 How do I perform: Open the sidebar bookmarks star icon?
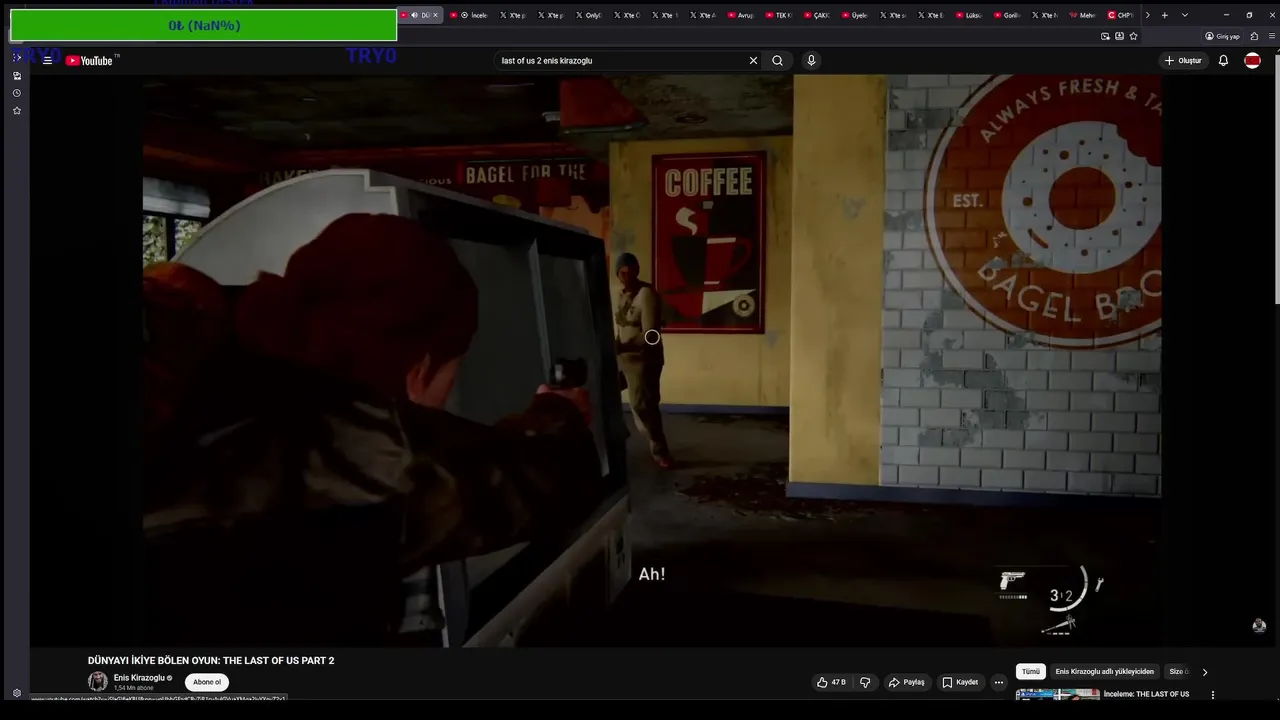click(x=17, y=111)
